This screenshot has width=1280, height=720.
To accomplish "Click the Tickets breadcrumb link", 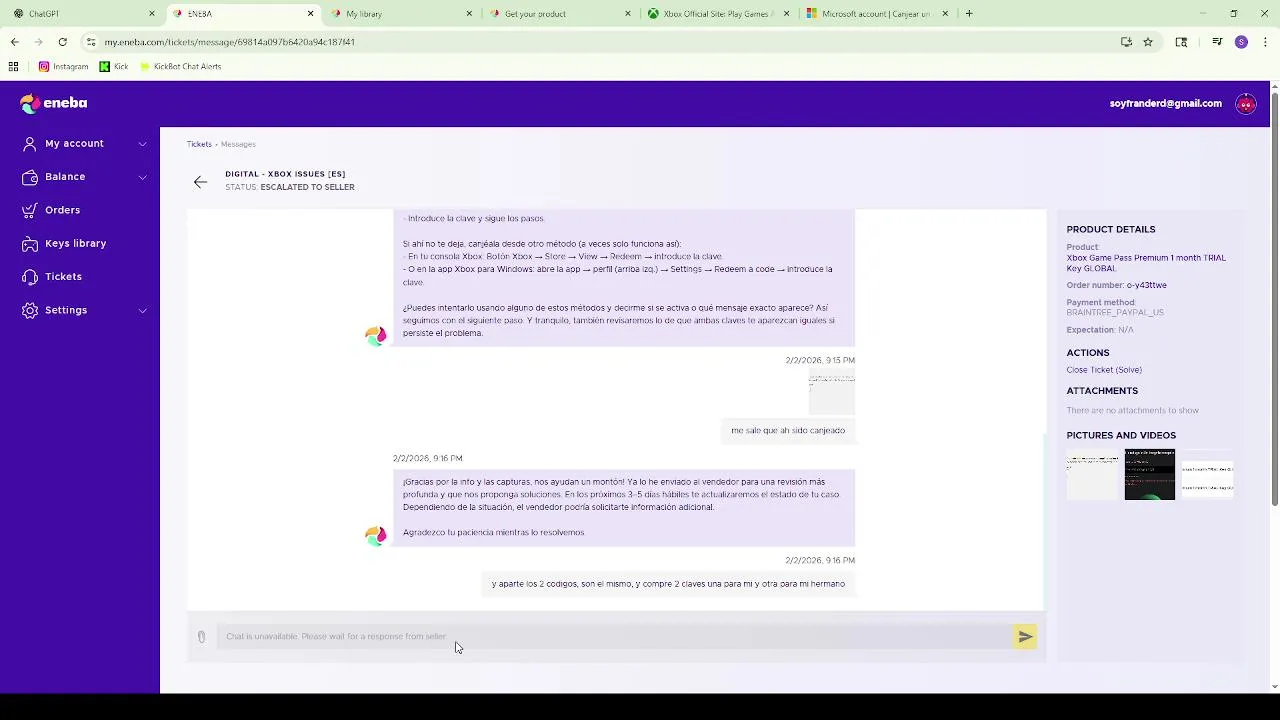I will (199, 144).
